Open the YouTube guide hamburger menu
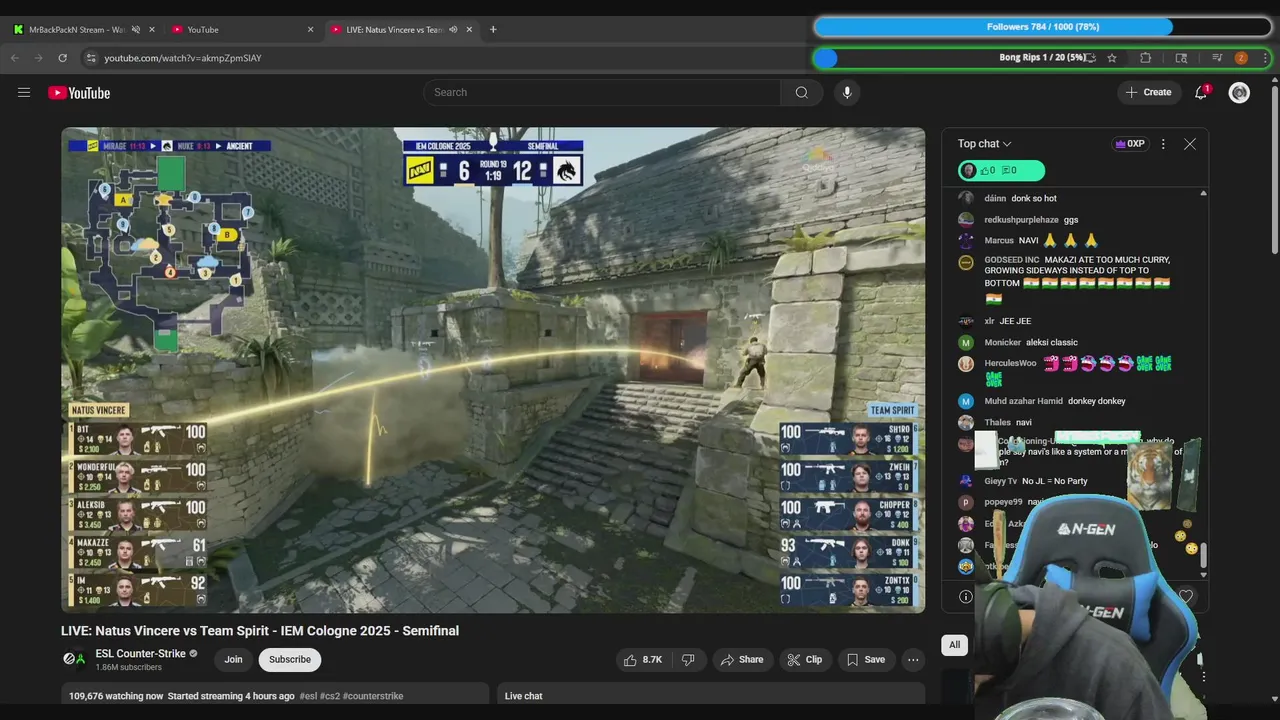The image size is (1280, 720). pos(24,93)
